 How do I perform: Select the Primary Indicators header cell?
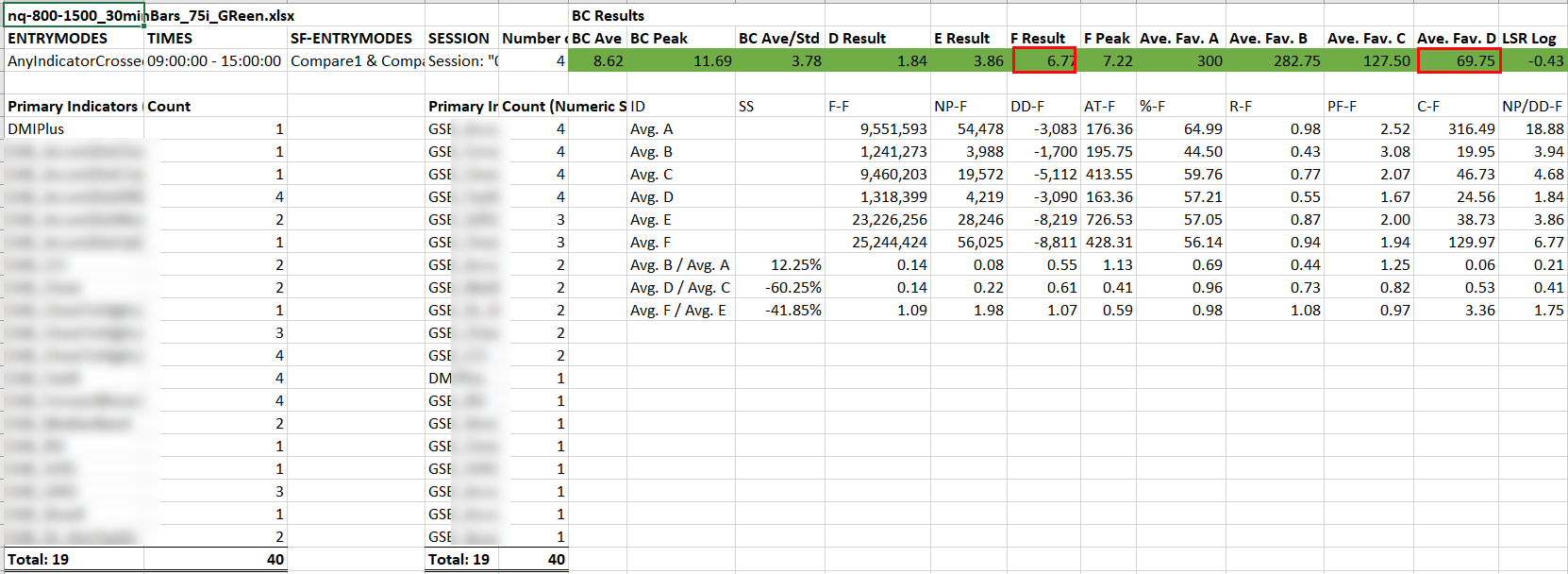tap(74, 107)
